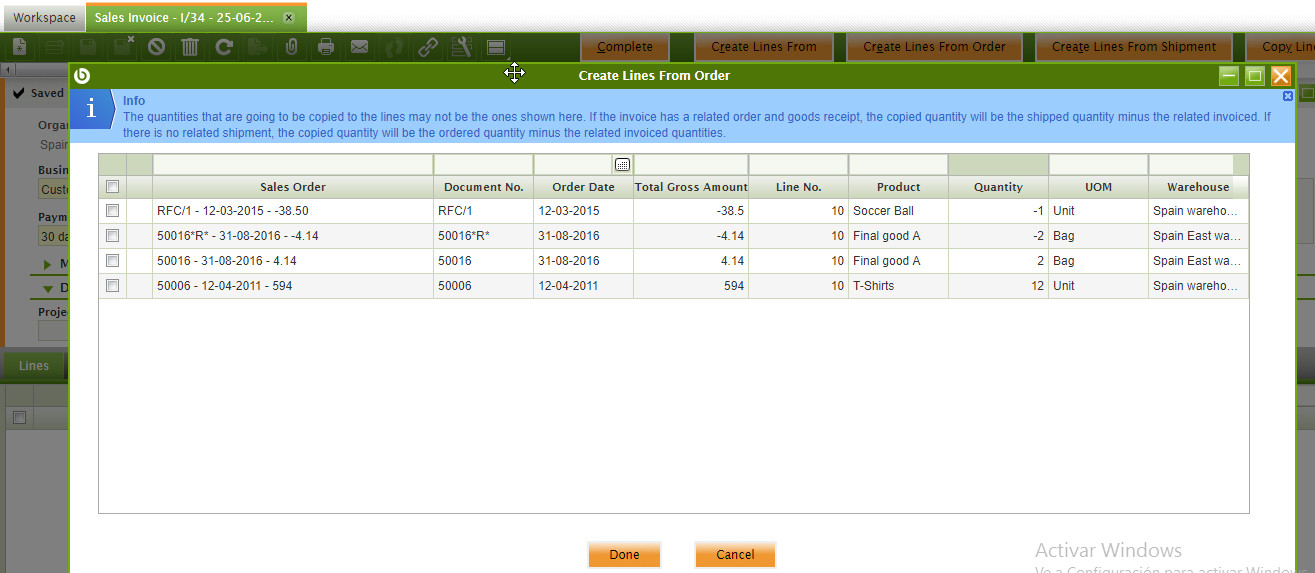Expand the collapsed section with the right-pointing green triangle
Viewport: 1315px width, 573px height.
(49, 264)
